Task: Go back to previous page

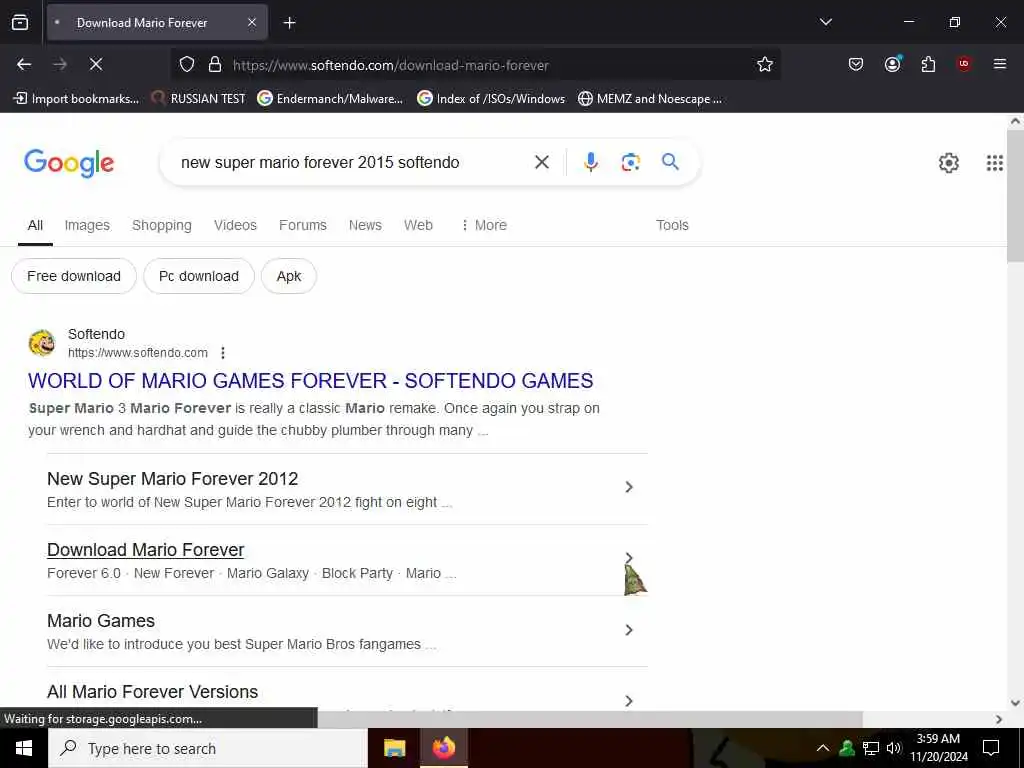Action: click(24, 64)
